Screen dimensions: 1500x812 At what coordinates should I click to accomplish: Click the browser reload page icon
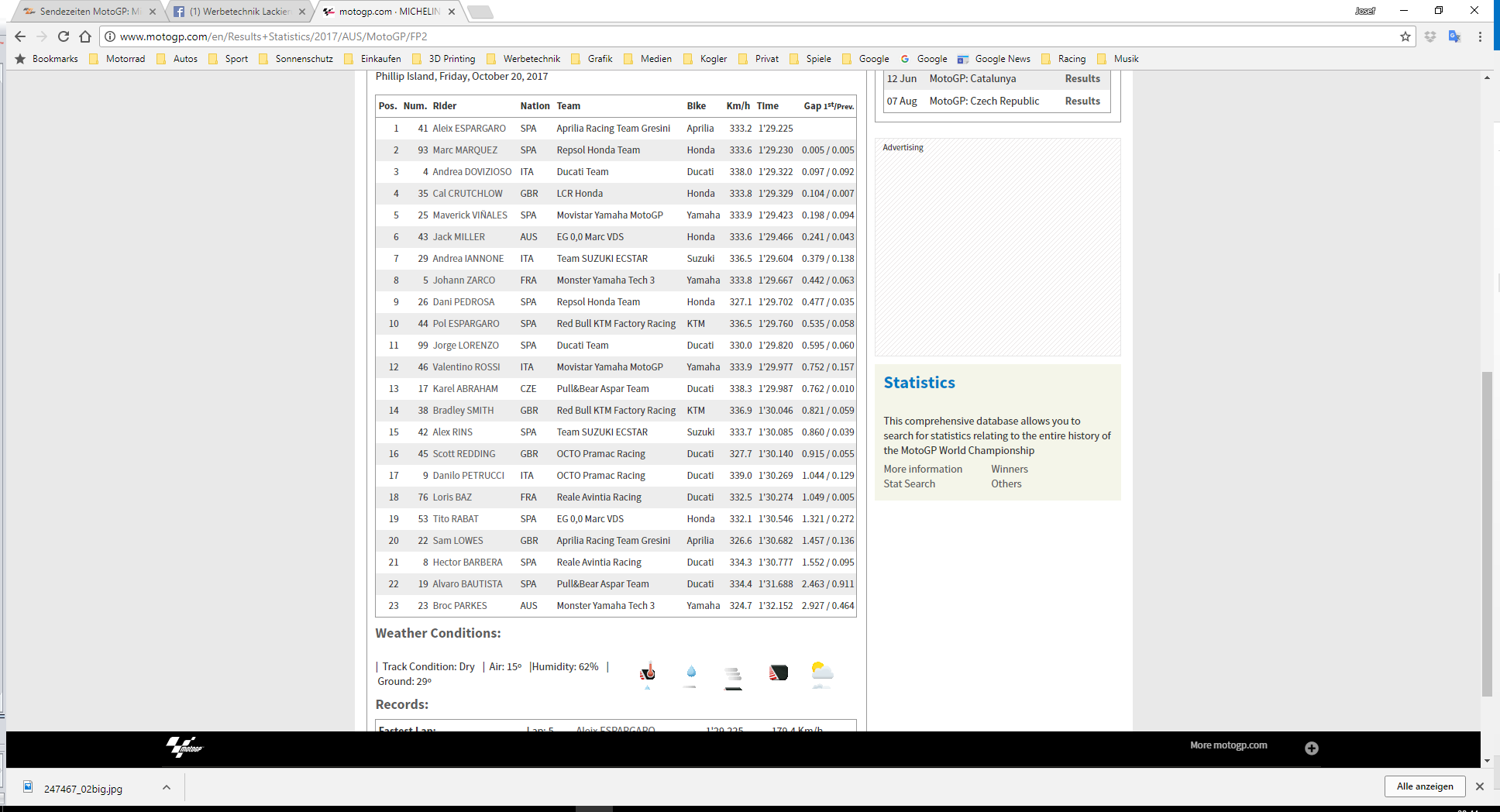(x=64, y=36)
